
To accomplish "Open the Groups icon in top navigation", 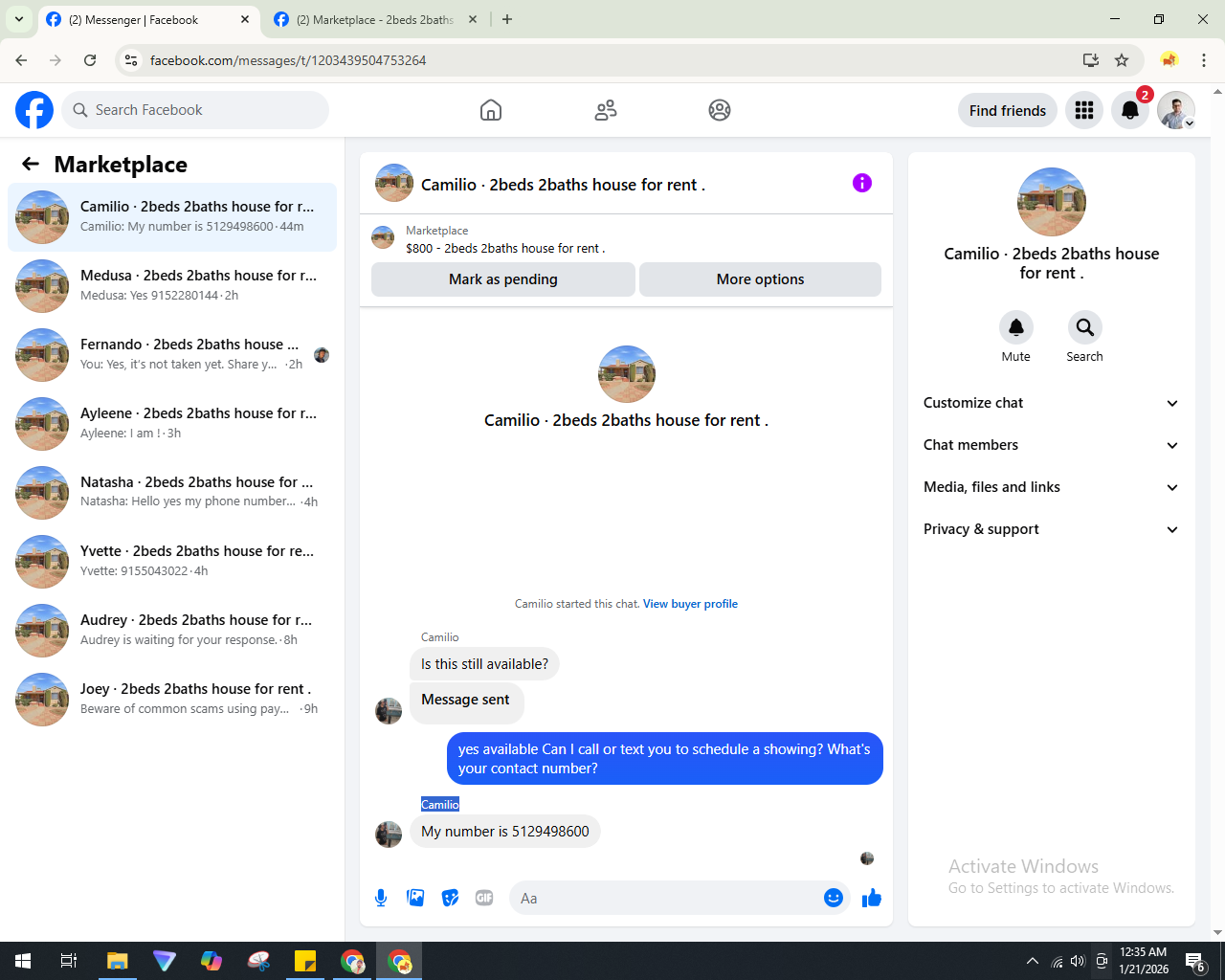I will [720, 110].
